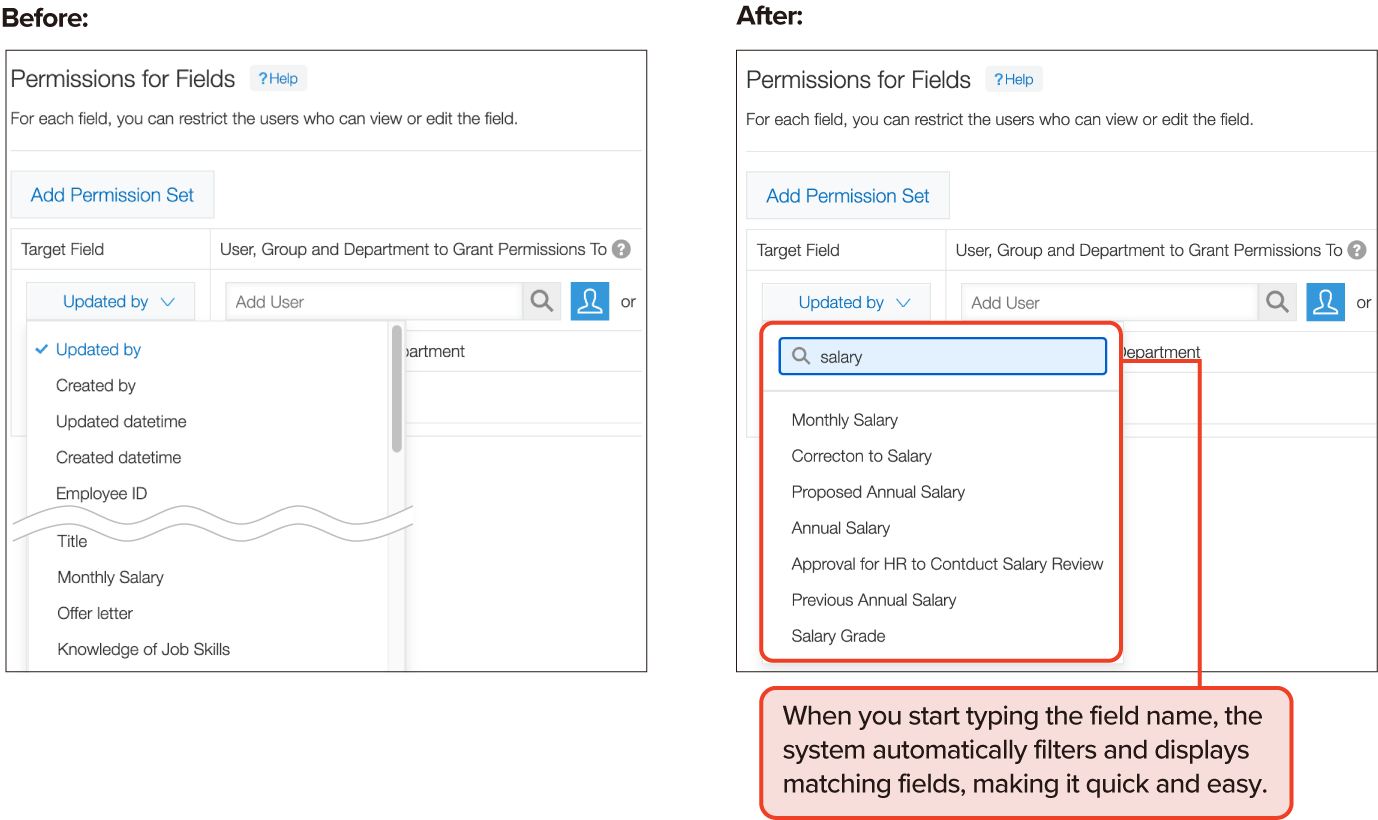Click 'Add Permission Set' in After panel
This screenshot has height=820, width=1378.
point(848,196)
